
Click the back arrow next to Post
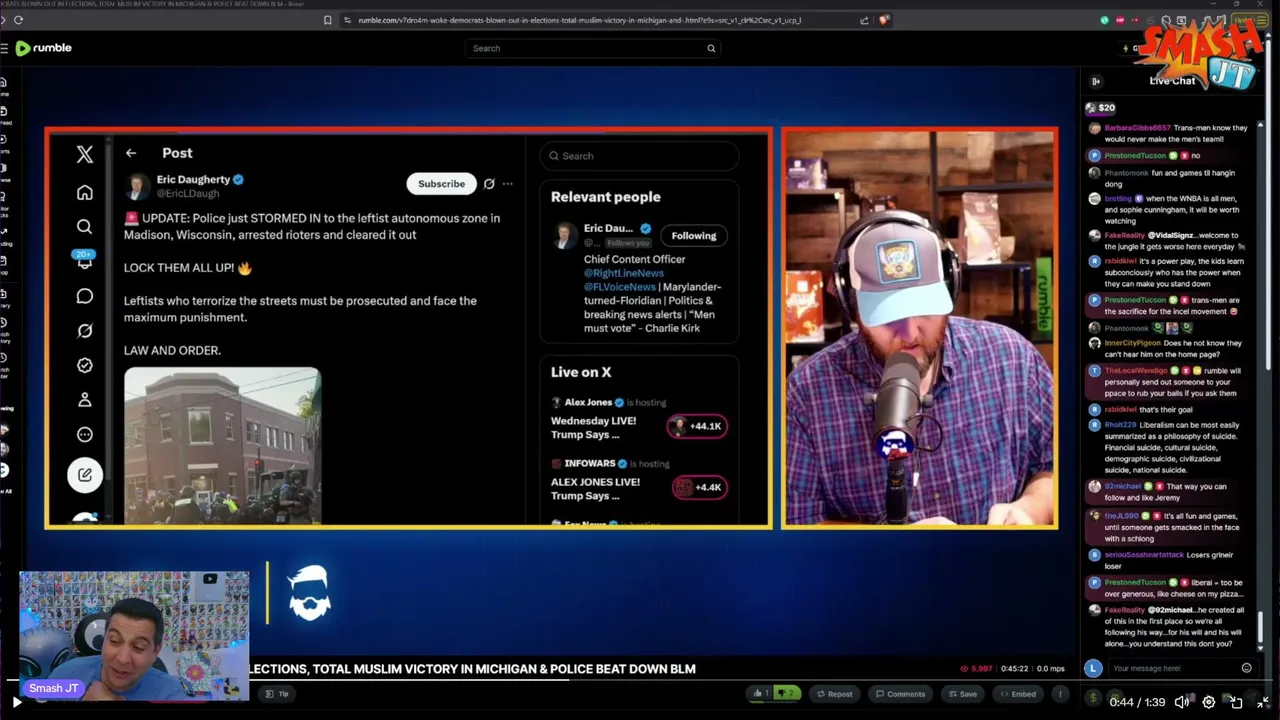tap(131, 153)
